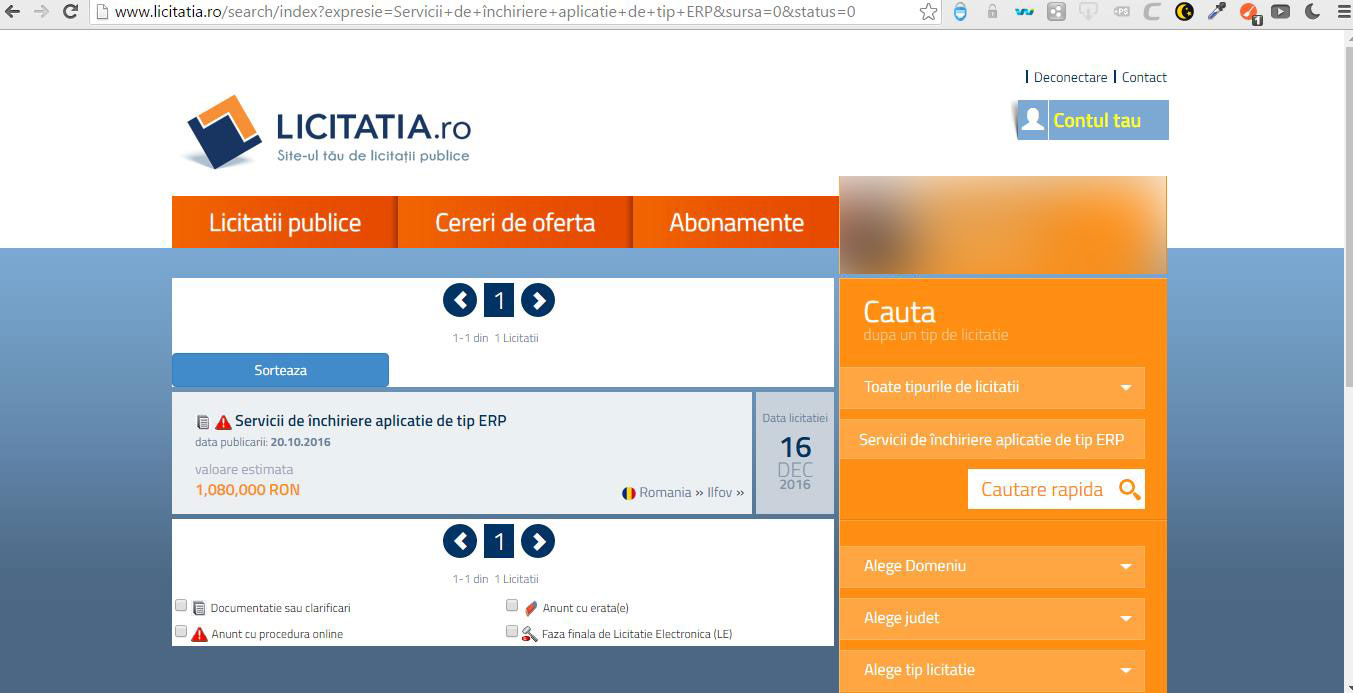Open the Licitatii publice menu tab
The image size is (1353, 693).
pyautogui.click(x=285, y=222)
